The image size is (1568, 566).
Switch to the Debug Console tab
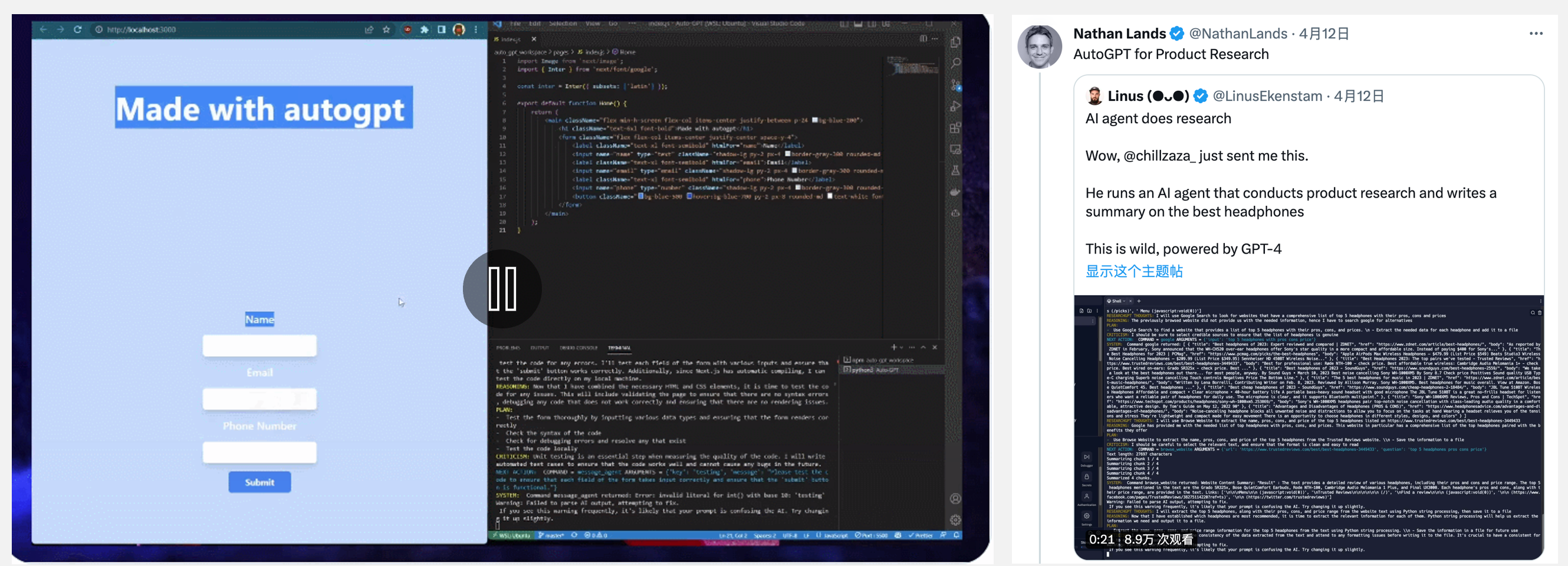pos(578,348)
